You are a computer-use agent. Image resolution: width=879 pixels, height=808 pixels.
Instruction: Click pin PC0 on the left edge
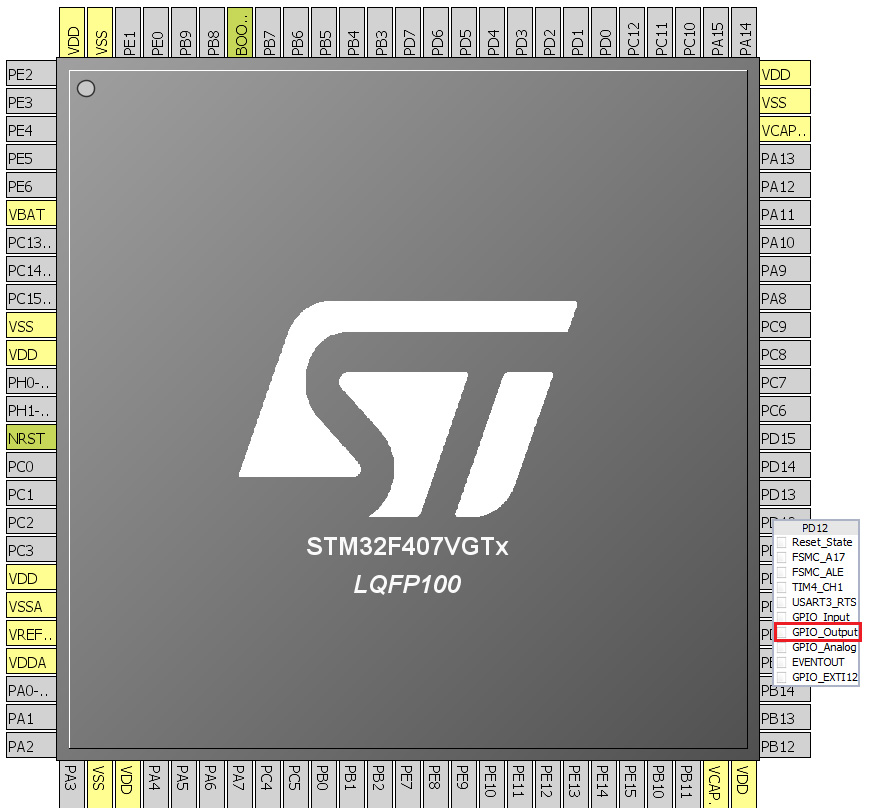point(31,466)
